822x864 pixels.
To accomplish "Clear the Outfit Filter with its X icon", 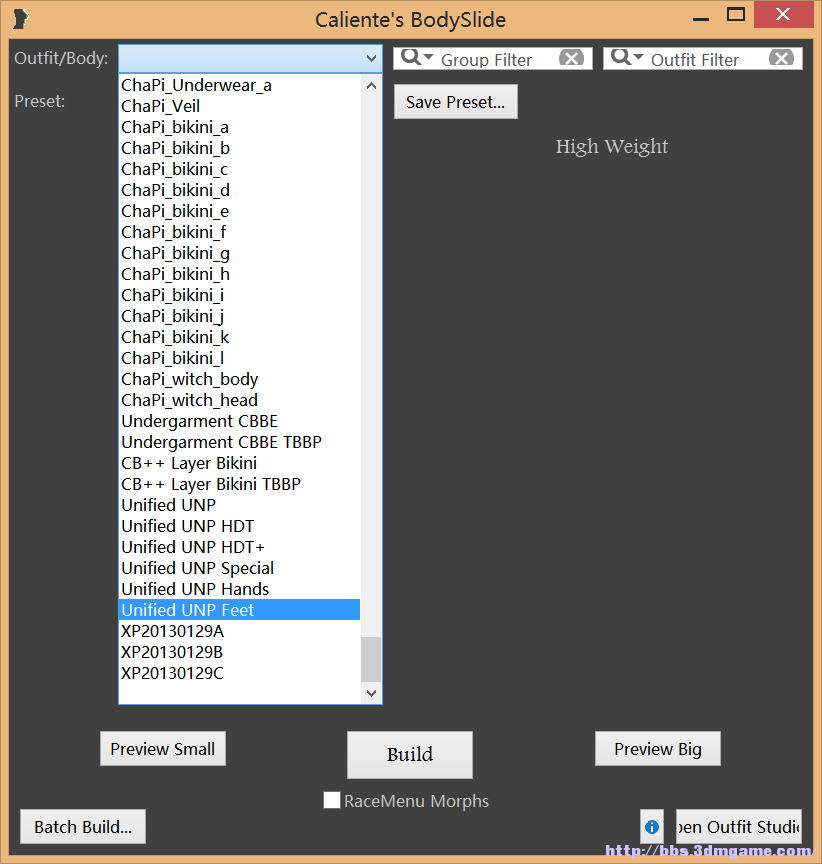I will pyautogui.click(x=782, y=58).
